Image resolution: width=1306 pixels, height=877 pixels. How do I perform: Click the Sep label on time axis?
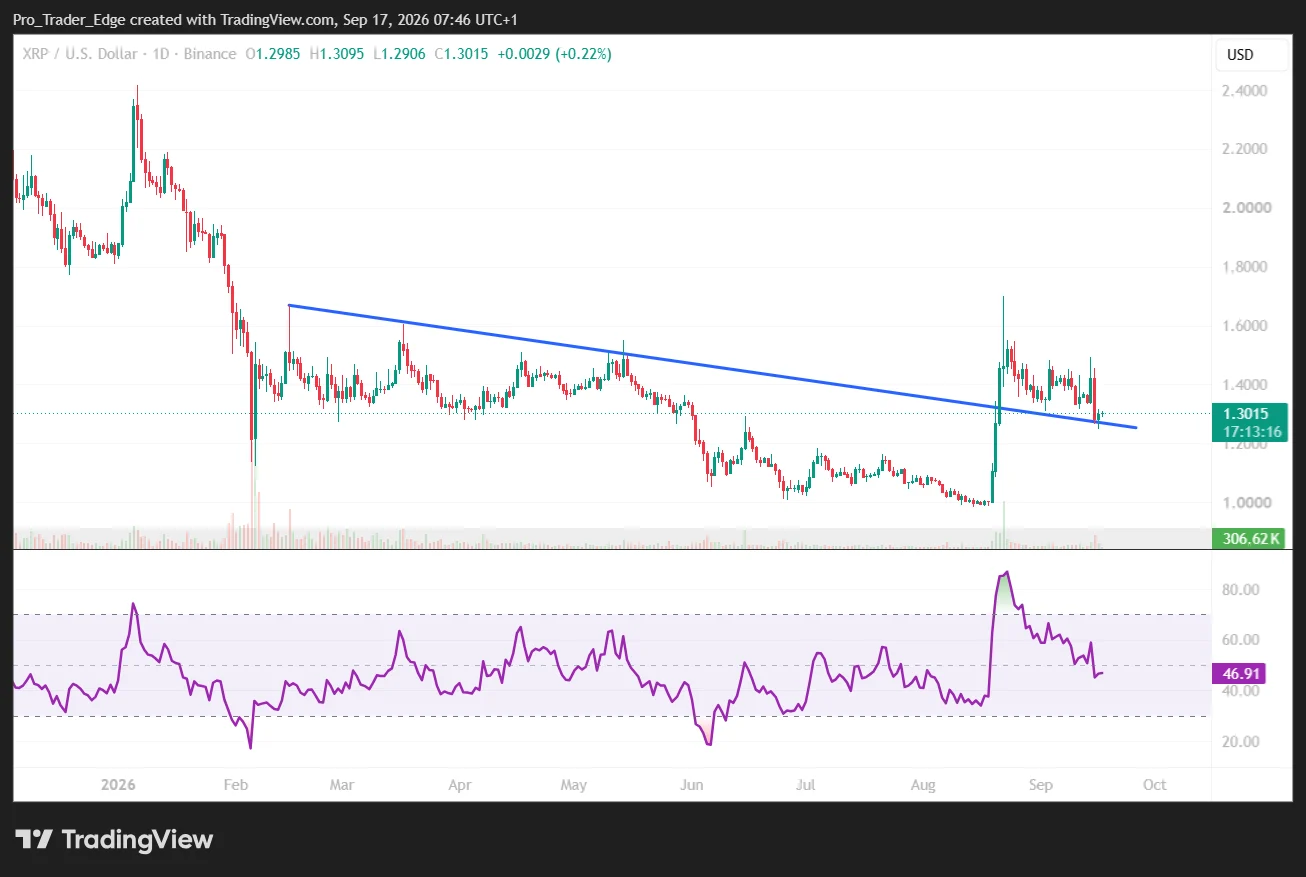click(x=1041, y=785)
